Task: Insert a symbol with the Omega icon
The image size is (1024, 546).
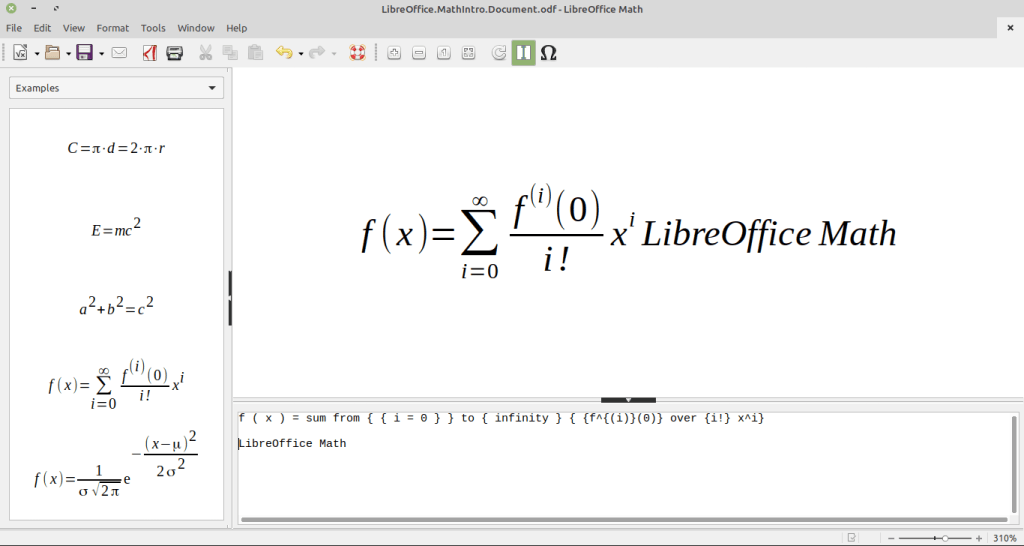Action: (548, 53)
